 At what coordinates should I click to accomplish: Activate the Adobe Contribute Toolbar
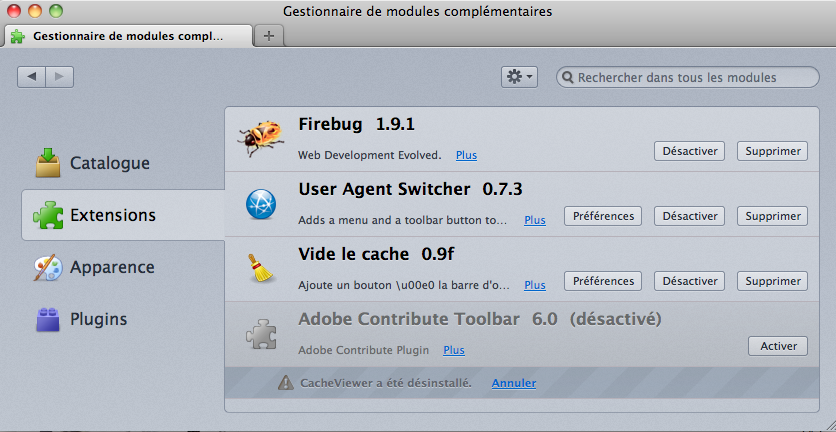coord(778,346)
